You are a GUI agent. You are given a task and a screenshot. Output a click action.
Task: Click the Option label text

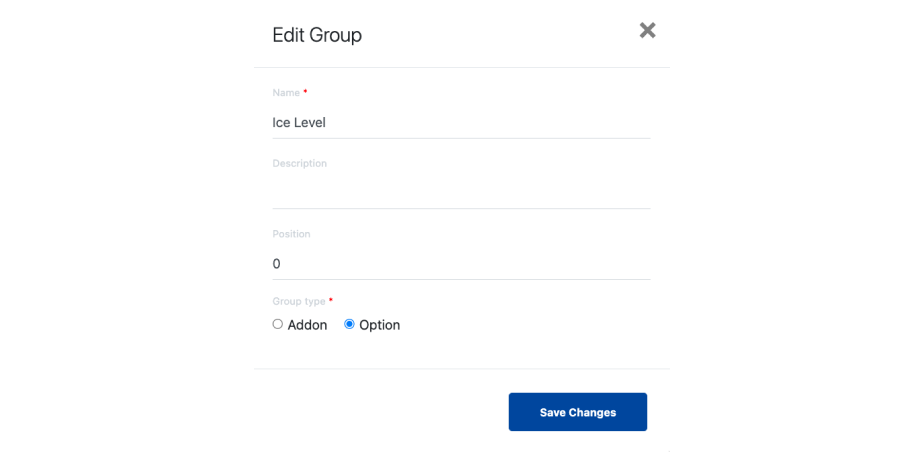coord(380,325)
